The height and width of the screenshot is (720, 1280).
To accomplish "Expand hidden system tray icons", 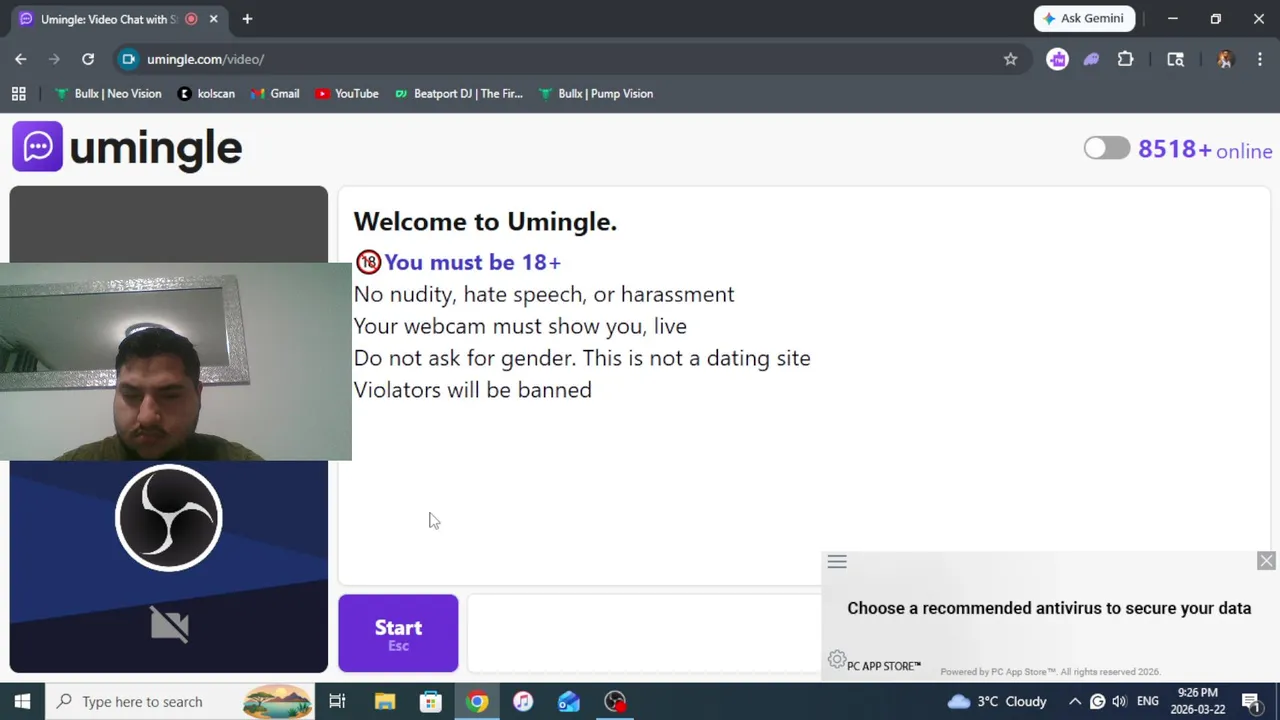I will (x=1075, y=701).
